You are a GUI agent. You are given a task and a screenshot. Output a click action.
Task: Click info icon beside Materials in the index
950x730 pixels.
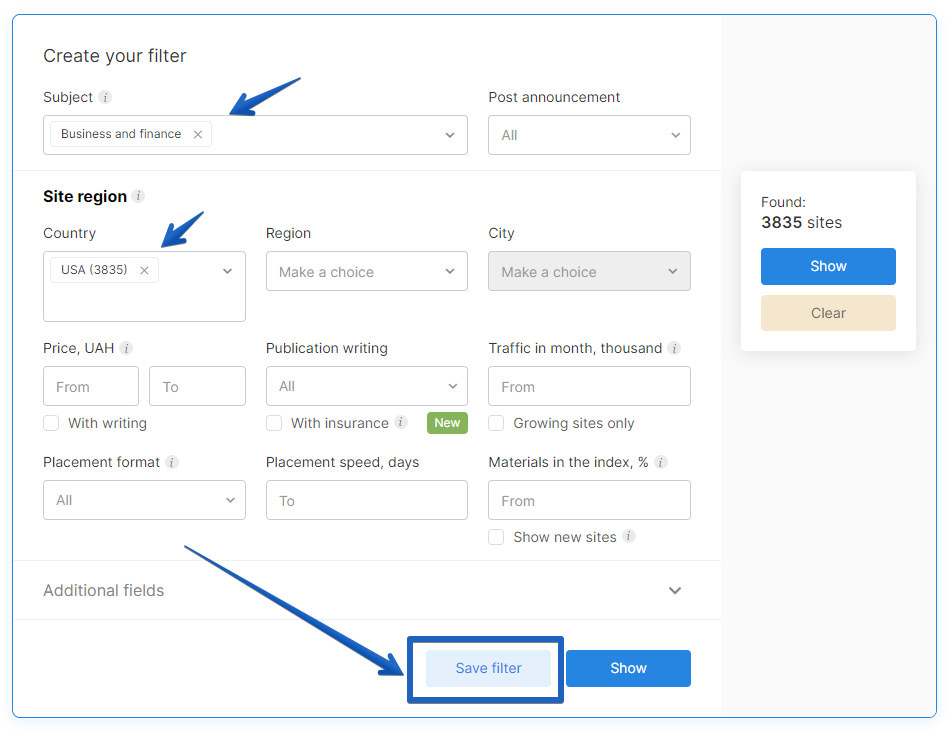[661, 462]
